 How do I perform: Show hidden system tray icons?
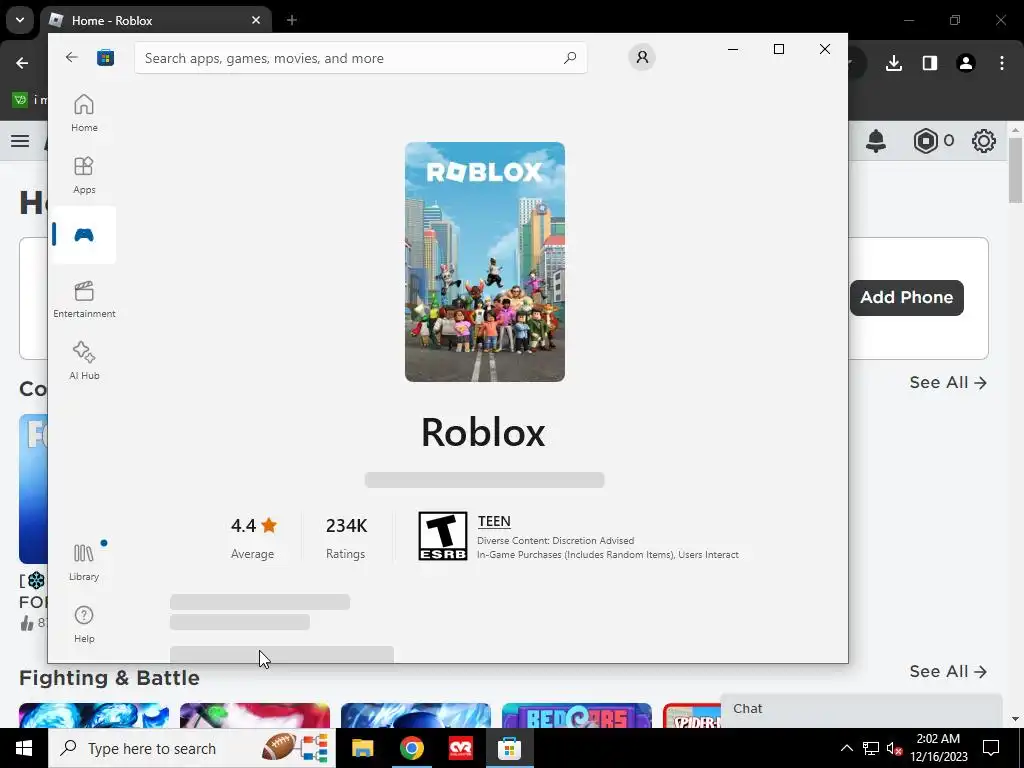(846, 748)
